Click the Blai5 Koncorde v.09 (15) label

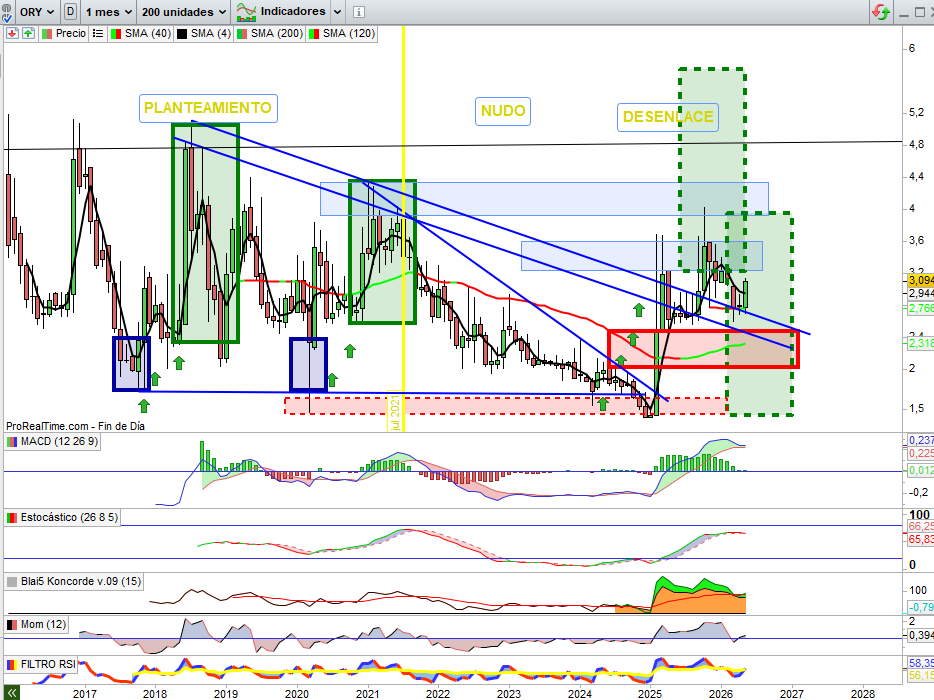click(x=74, y=581)
